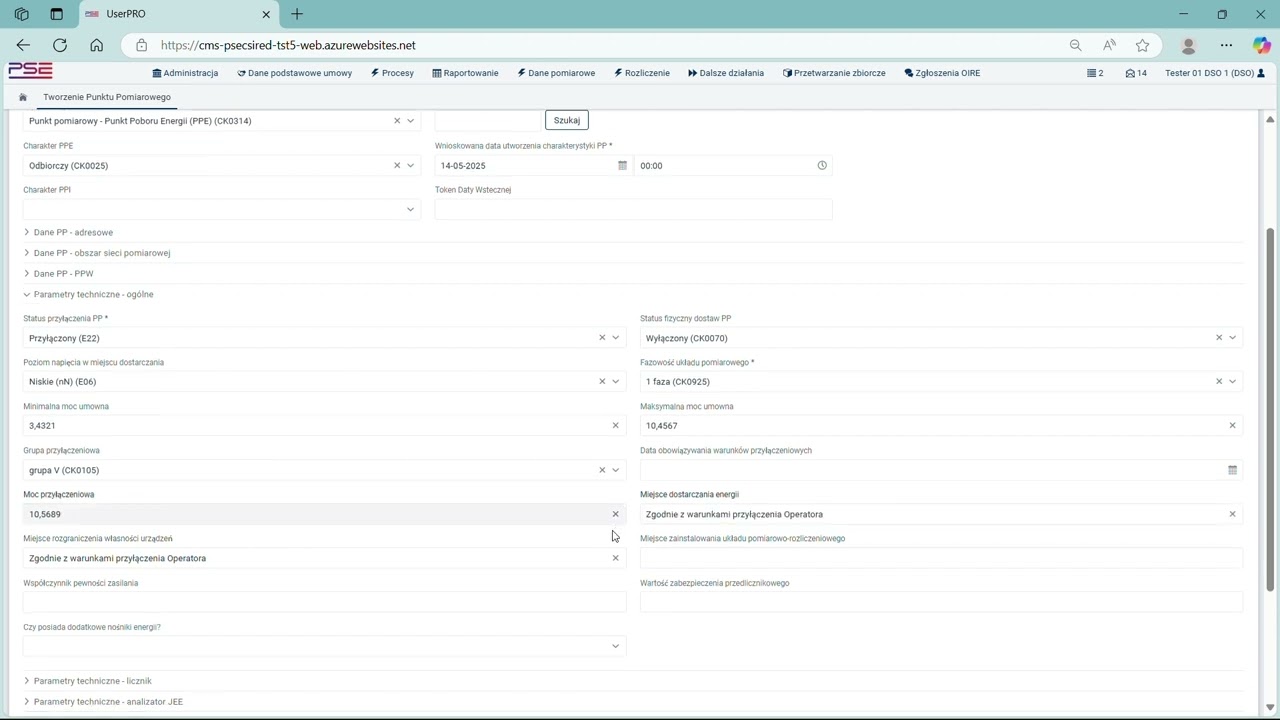Image resolution: width=1280 pixels, height=720 pixels.
Task: Focus Token Daty Wstecznej input
Action: point(633,210)
